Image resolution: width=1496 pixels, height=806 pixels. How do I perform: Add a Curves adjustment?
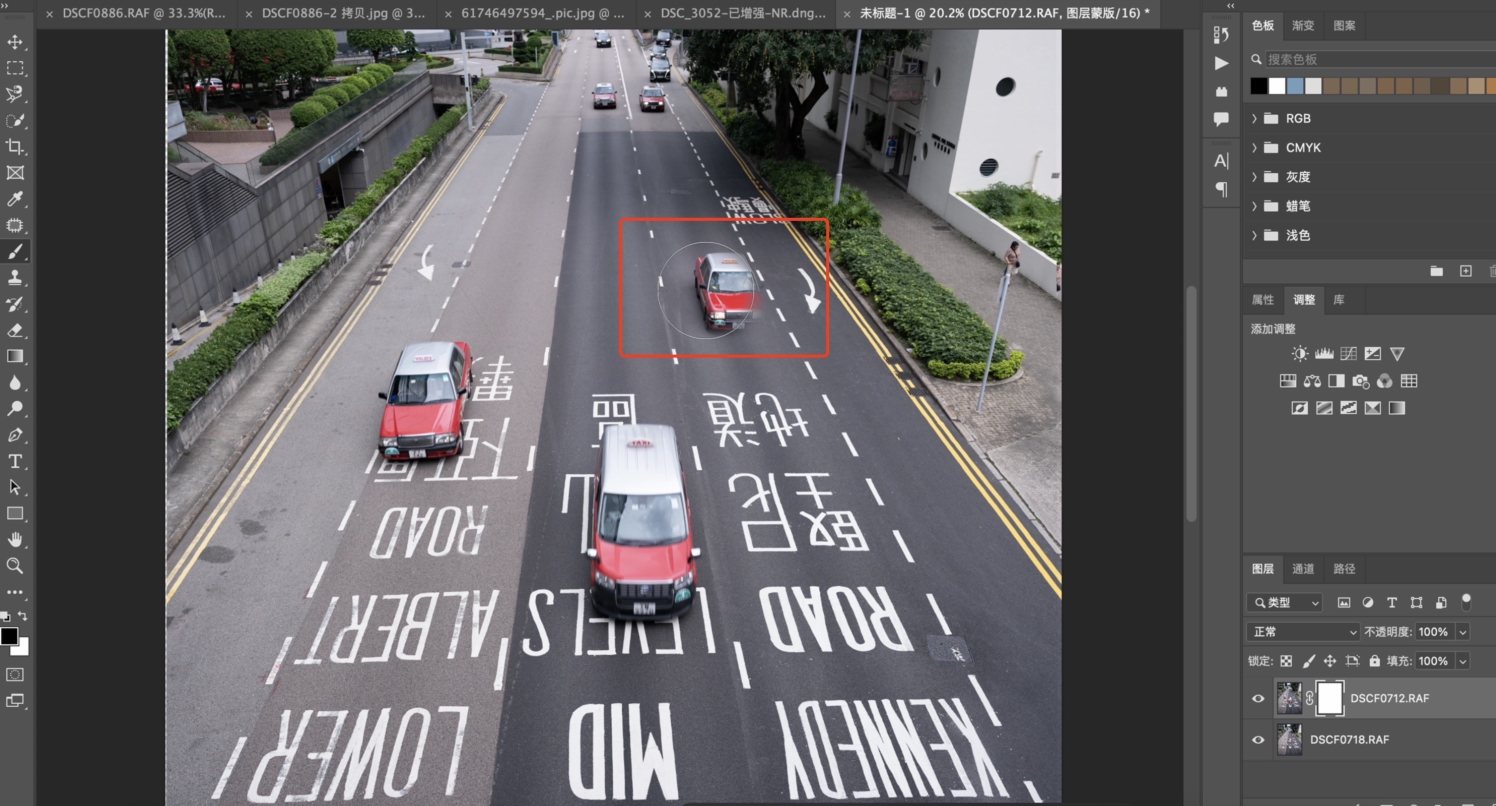pyautogui.click(x=1349, y=353)
